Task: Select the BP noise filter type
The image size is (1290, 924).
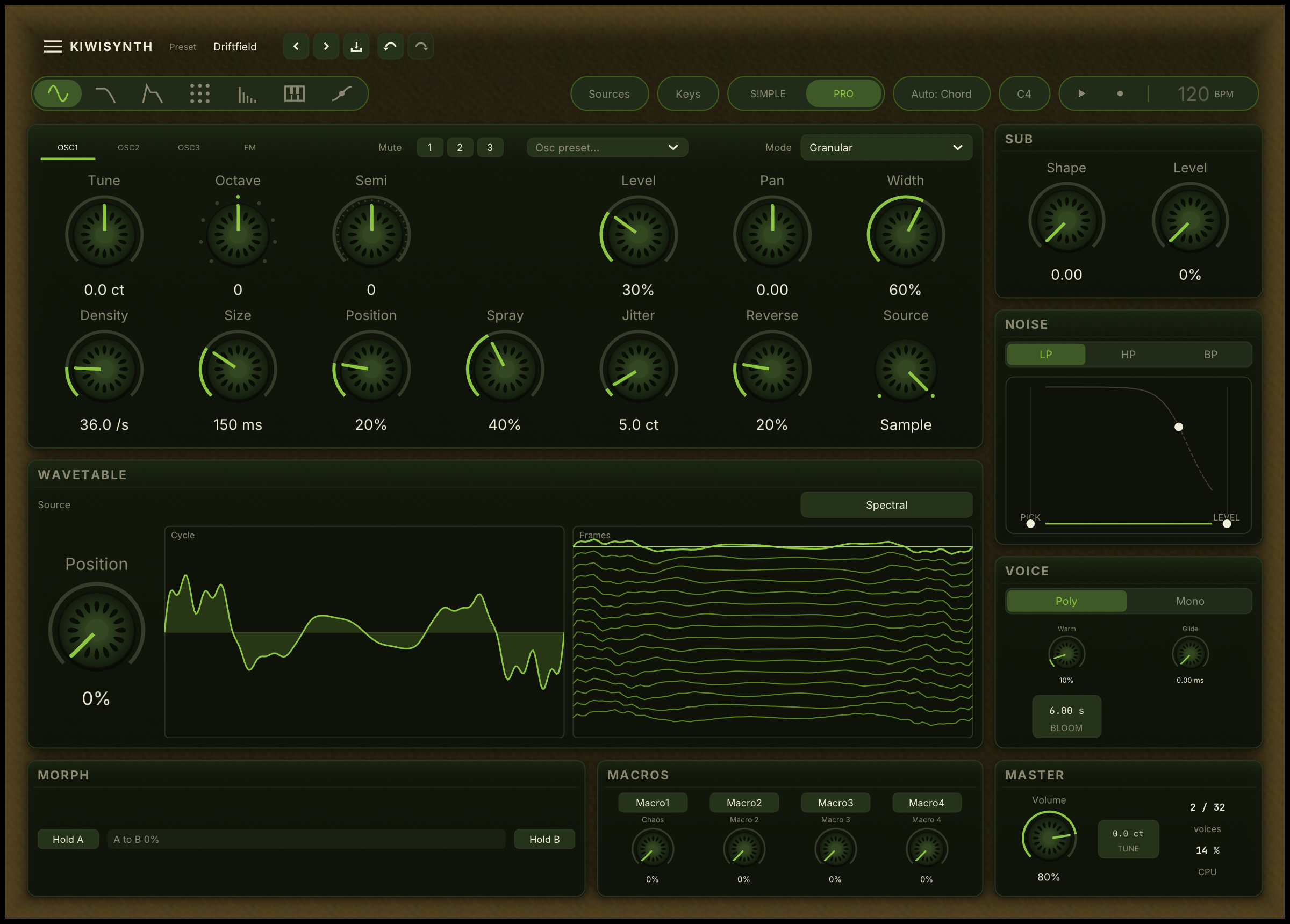Action: [1211, 355]
